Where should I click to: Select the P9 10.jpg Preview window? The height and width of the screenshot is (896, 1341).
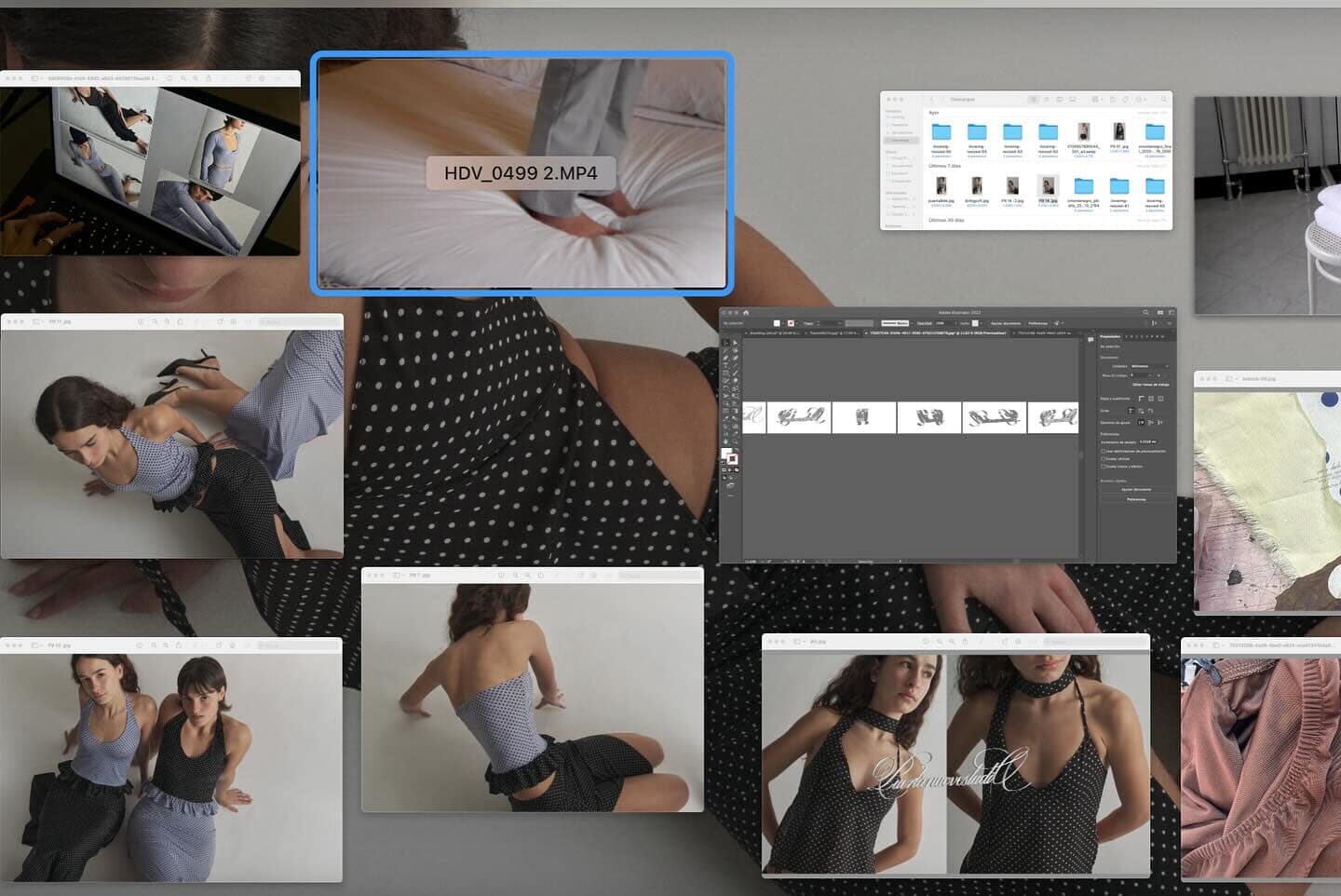click(x=171, y=759)
